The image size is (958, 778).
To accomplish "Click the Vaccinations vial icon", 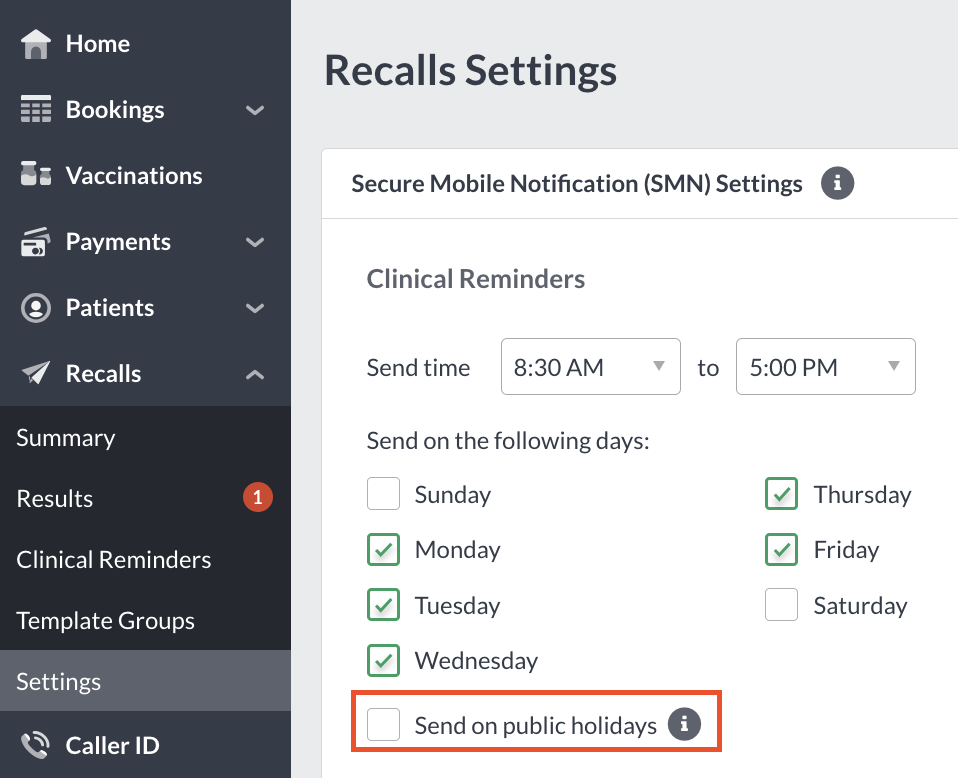I will coord(35,174).
